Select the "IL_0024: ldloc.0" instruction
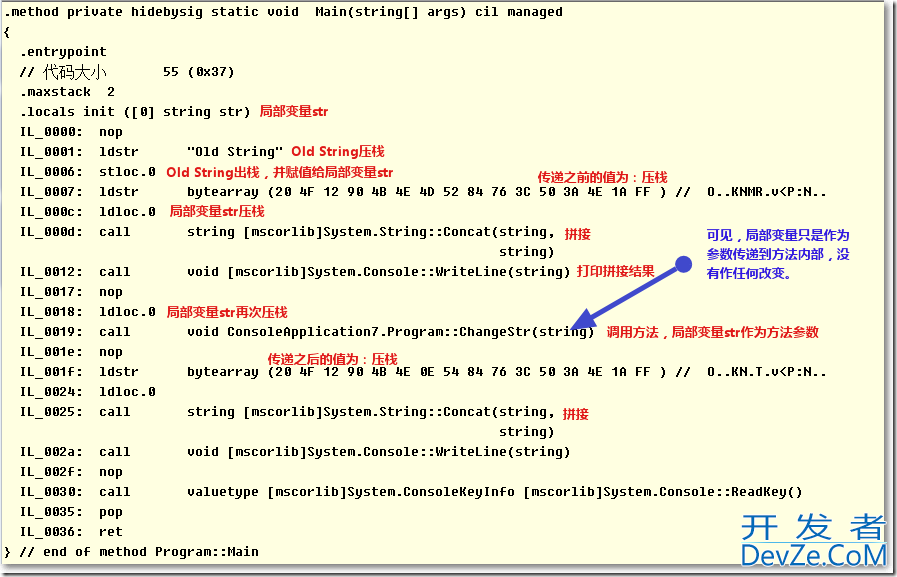This screenshot has width=897, height=577. pos(88,392)
